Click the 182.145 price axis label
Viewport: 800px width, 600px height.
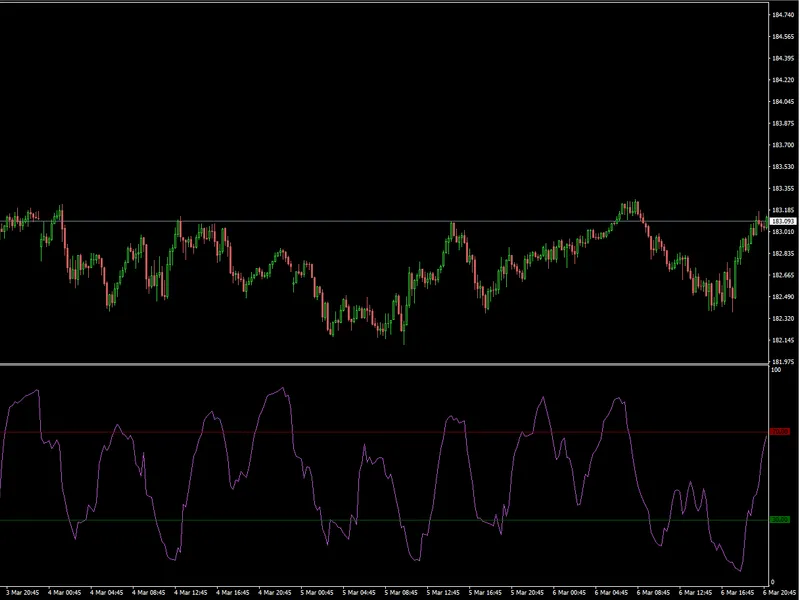783,340
